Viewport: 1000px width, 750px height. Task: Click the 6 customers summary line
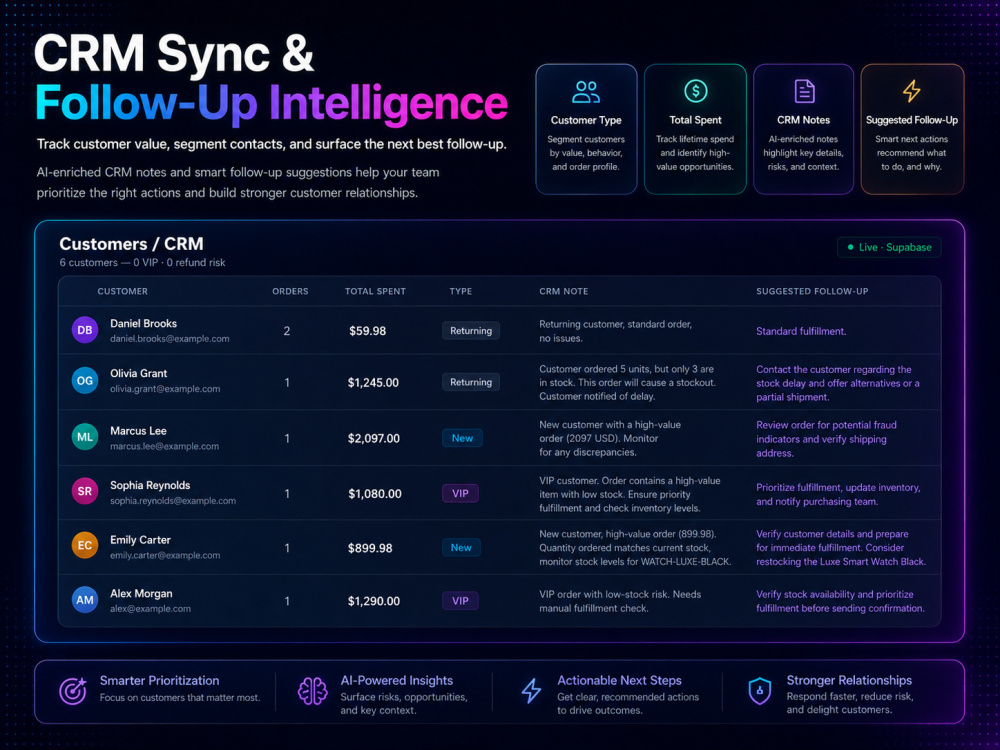point(142,263)
